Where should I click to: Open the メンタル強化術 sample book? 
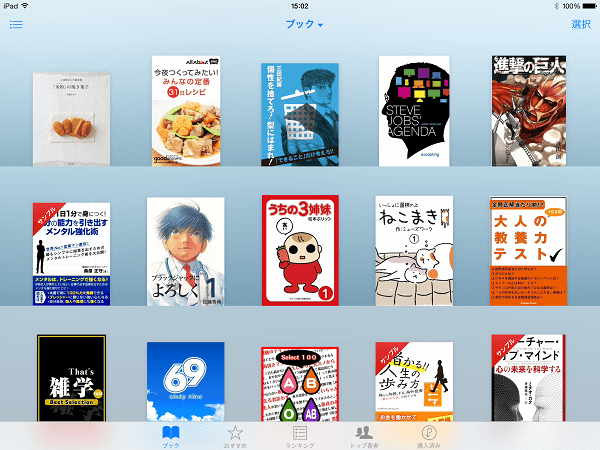[72, 254]
